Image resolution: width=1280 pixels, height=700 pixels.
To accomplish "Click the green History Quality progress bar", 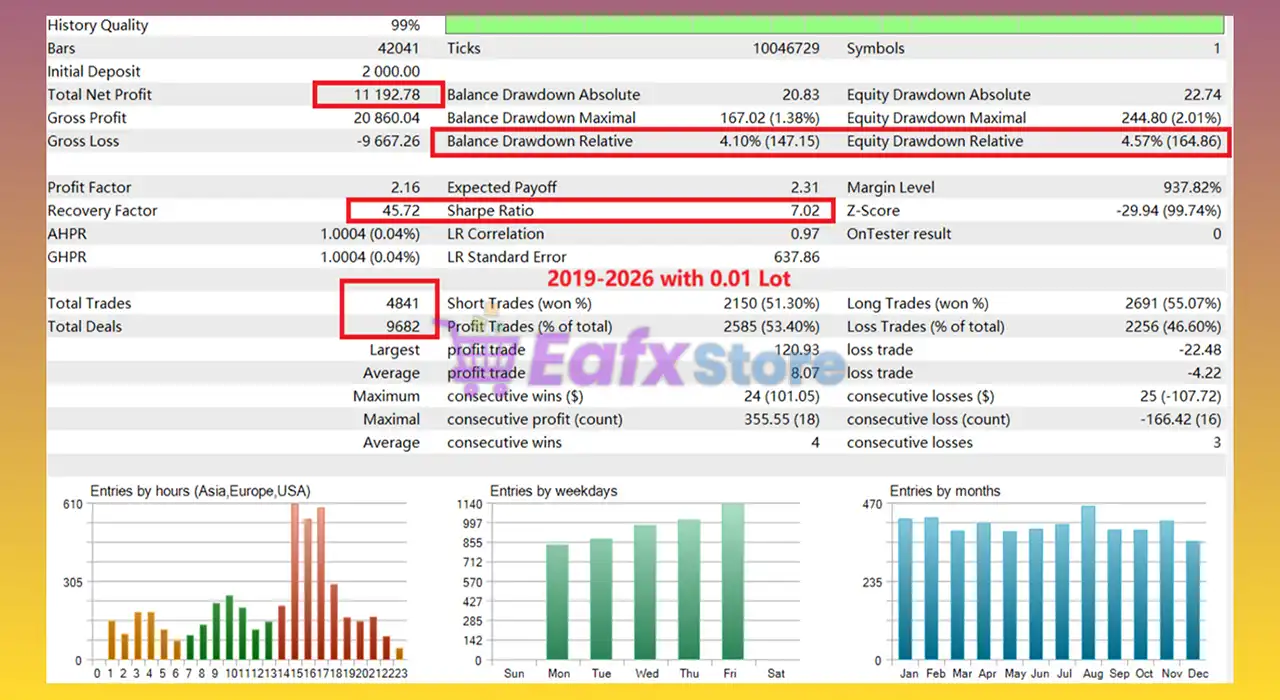I will click(834, 25).
